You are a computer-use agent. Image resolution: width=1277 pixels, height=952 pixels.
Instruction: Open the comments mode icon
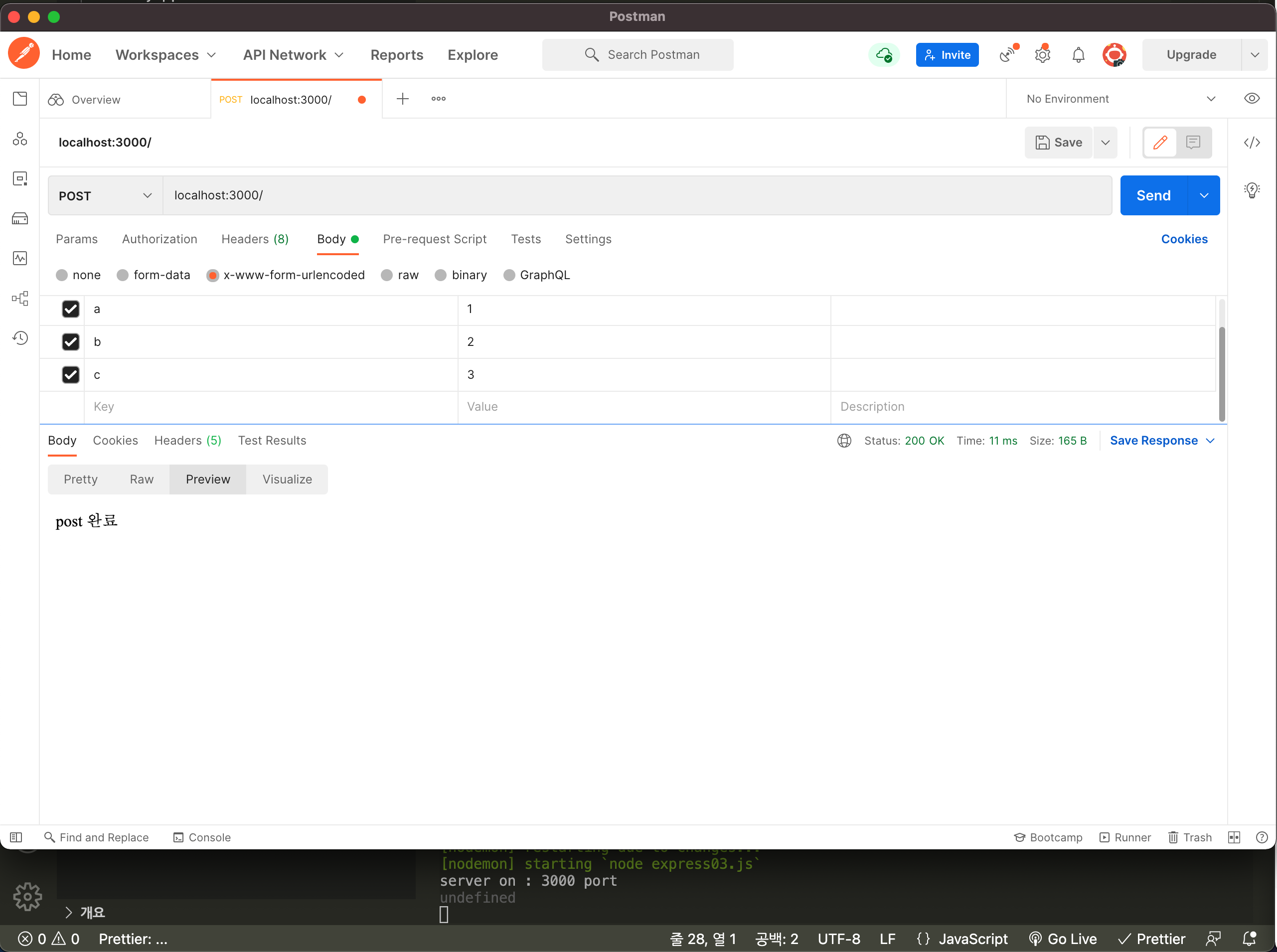(1193, 143)
